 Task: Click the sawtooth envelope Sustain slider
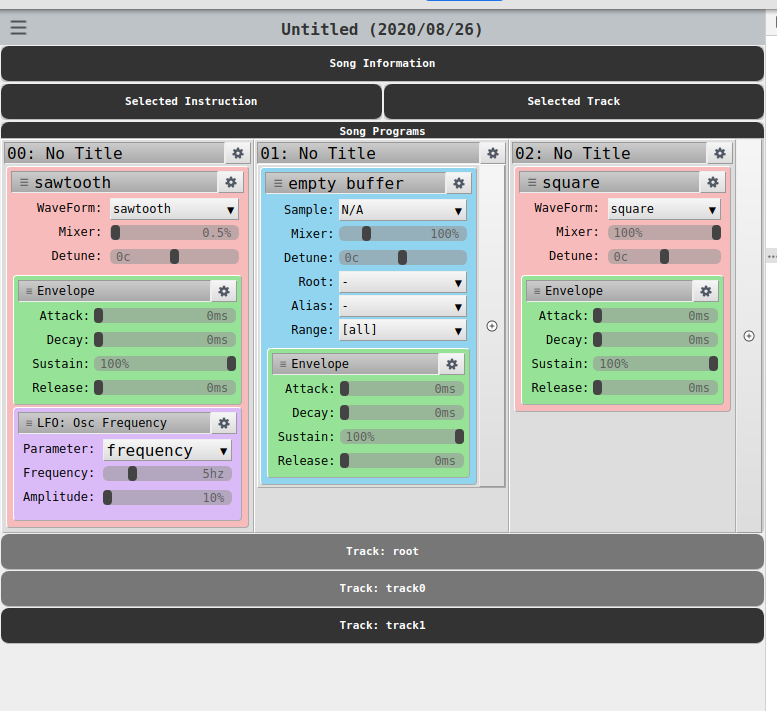[x=165, y=364]
